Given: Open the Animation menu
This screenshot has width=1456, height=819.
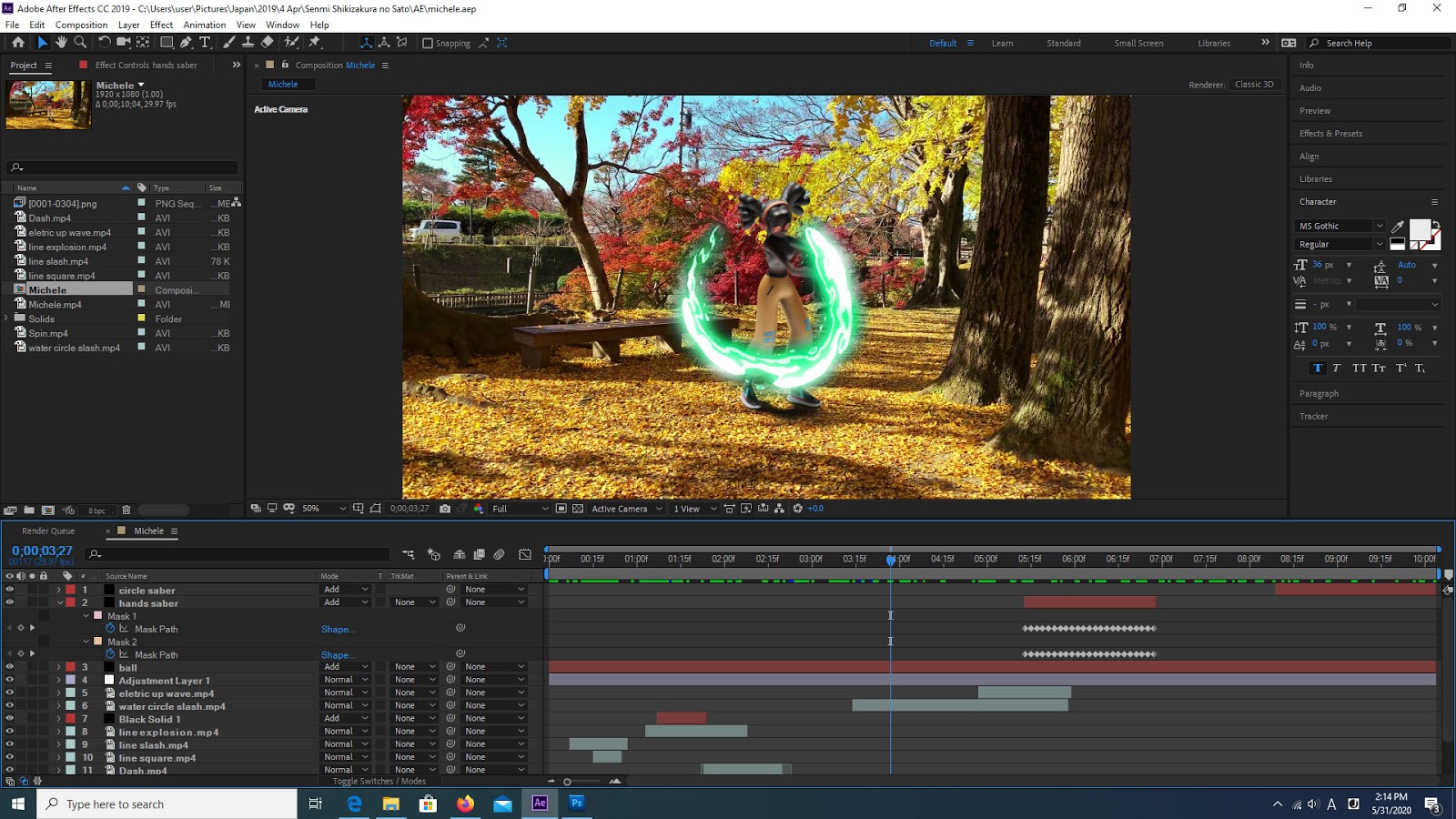Looking at the screenshot, I should (x=205, y=25).
